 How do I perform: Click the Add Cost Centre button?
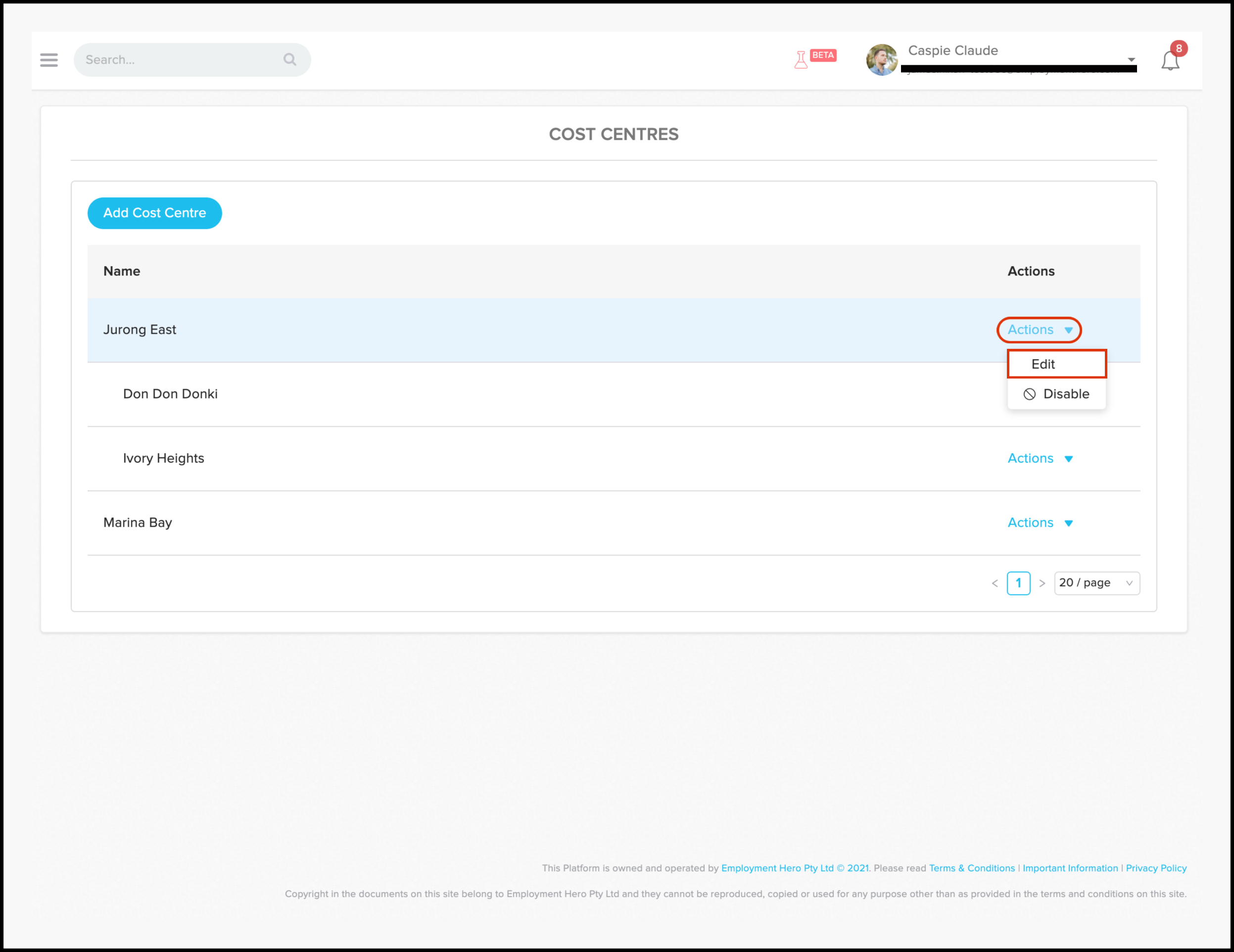click(154, 213)
